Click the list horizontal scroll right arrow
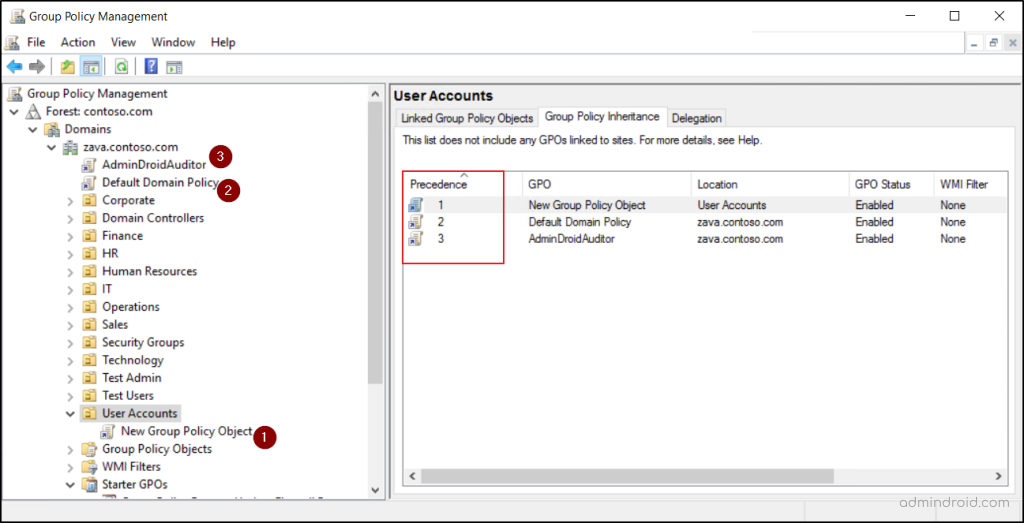This screenshot has height=523, width=1024. pyautogui.click(x=998, y=477)
